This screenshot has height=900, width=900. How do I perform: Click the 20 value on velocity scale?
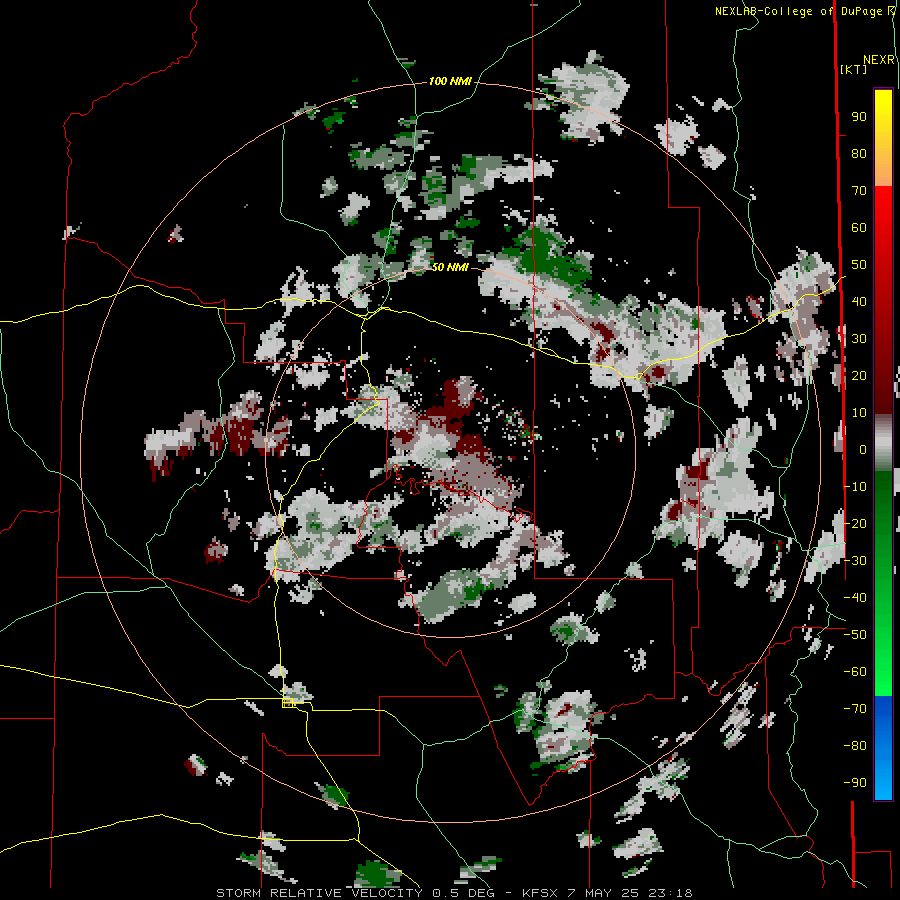[x=859, y=376]
